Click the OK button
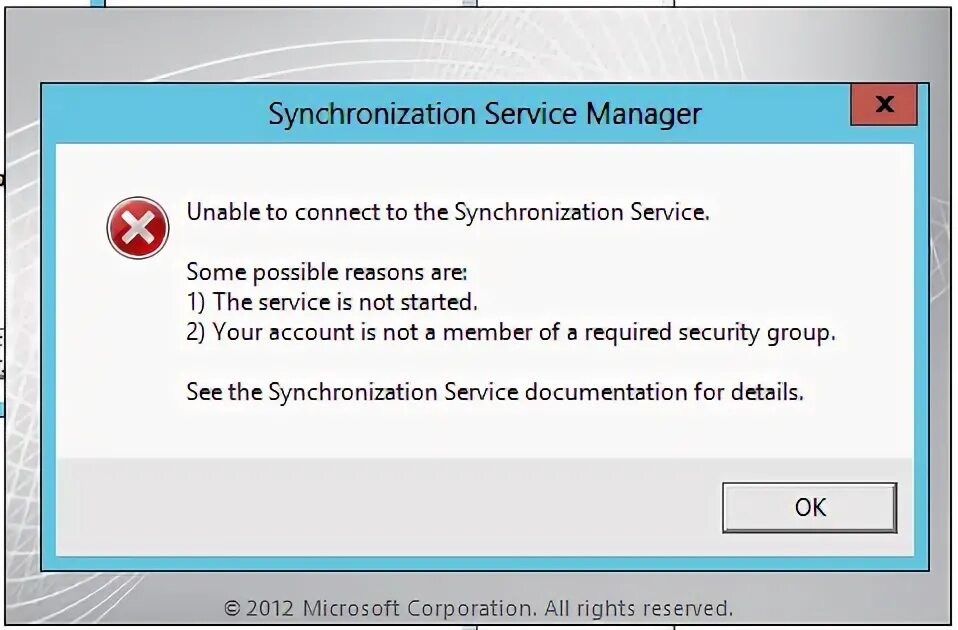Image resolution: width=958 pixels, height=630 pixels. 809,507
